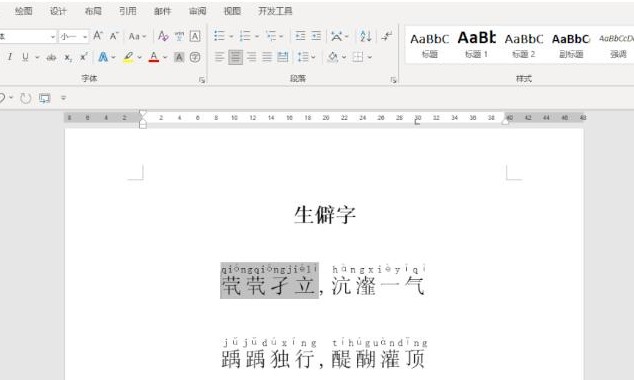The width and height of the screenshot is (634, 380).
Task: Open Customize Quick Access Toolbar arrow
Action: click(x=63, y=98)
